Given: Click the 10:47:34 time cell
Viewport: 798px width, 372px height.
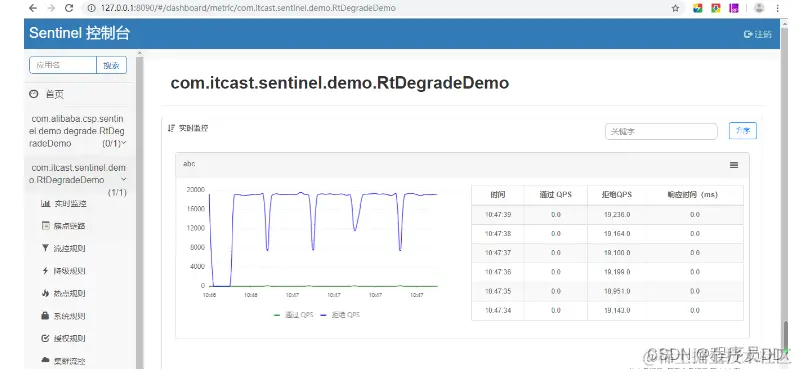Looking at the screenshot, I should [498, 310].
